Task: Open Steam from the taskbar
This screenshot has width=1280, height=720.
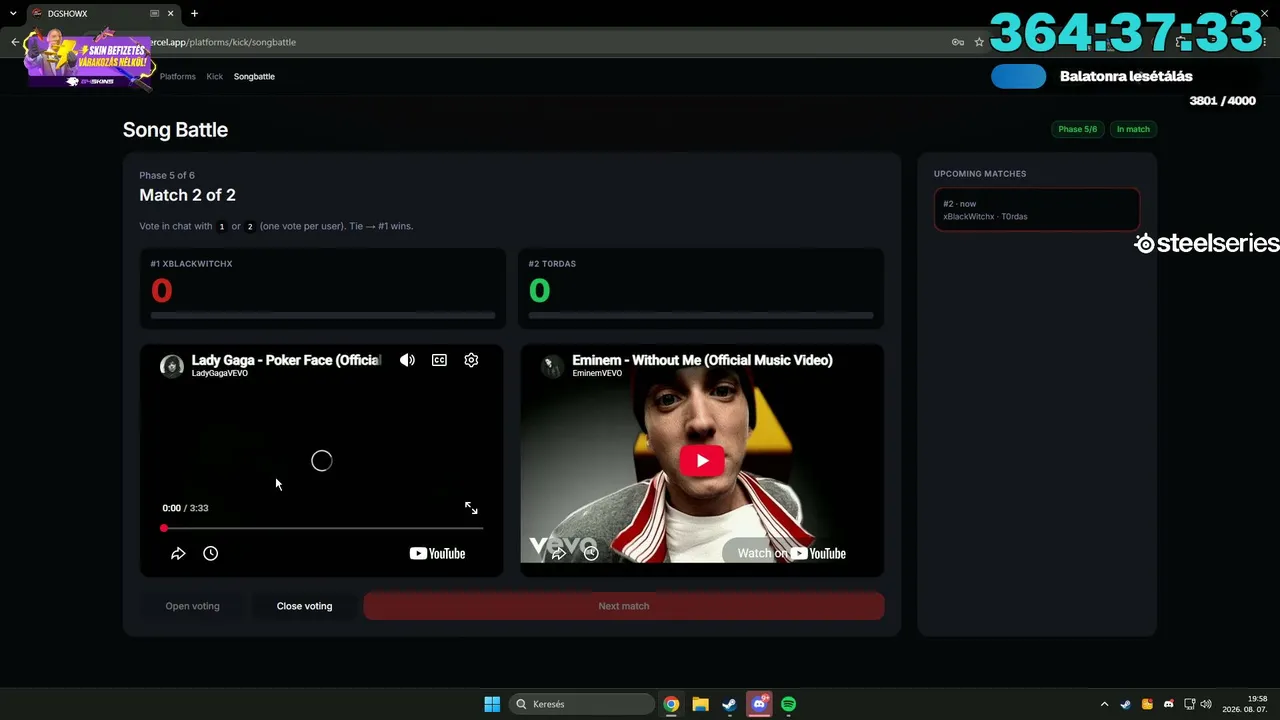Action: [729, 704]
